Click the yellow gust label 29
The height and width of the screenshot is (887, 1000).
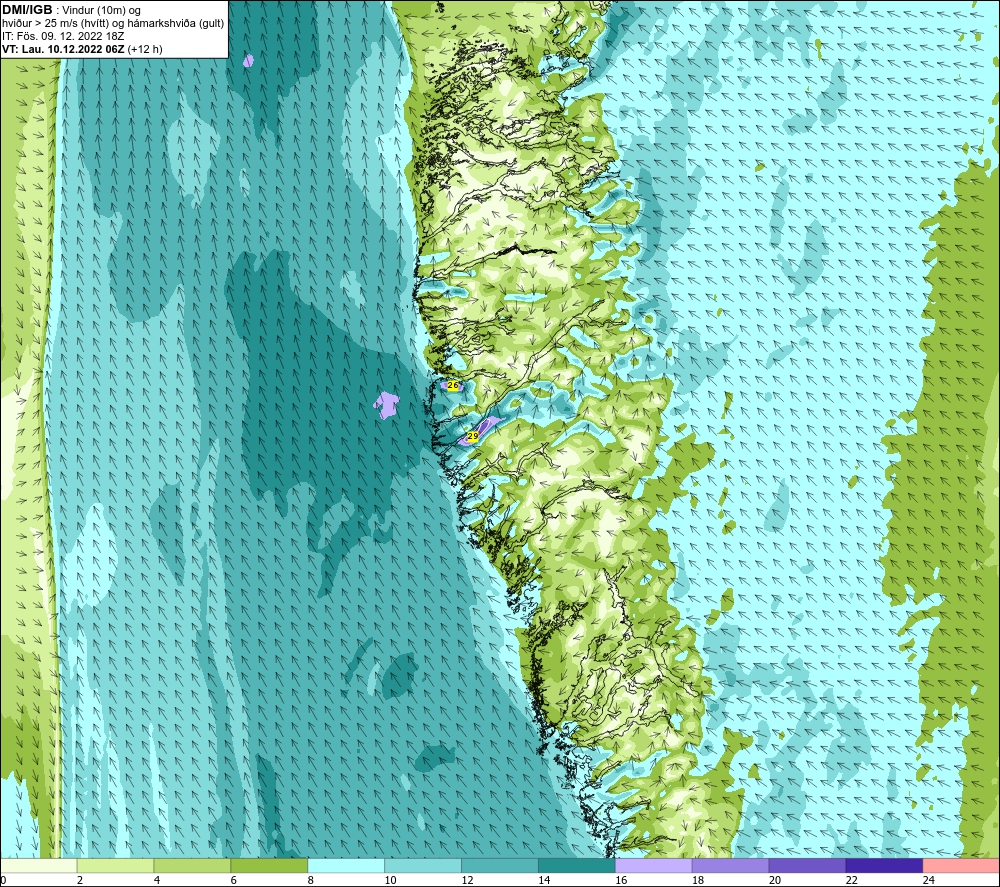click(473, 436)
